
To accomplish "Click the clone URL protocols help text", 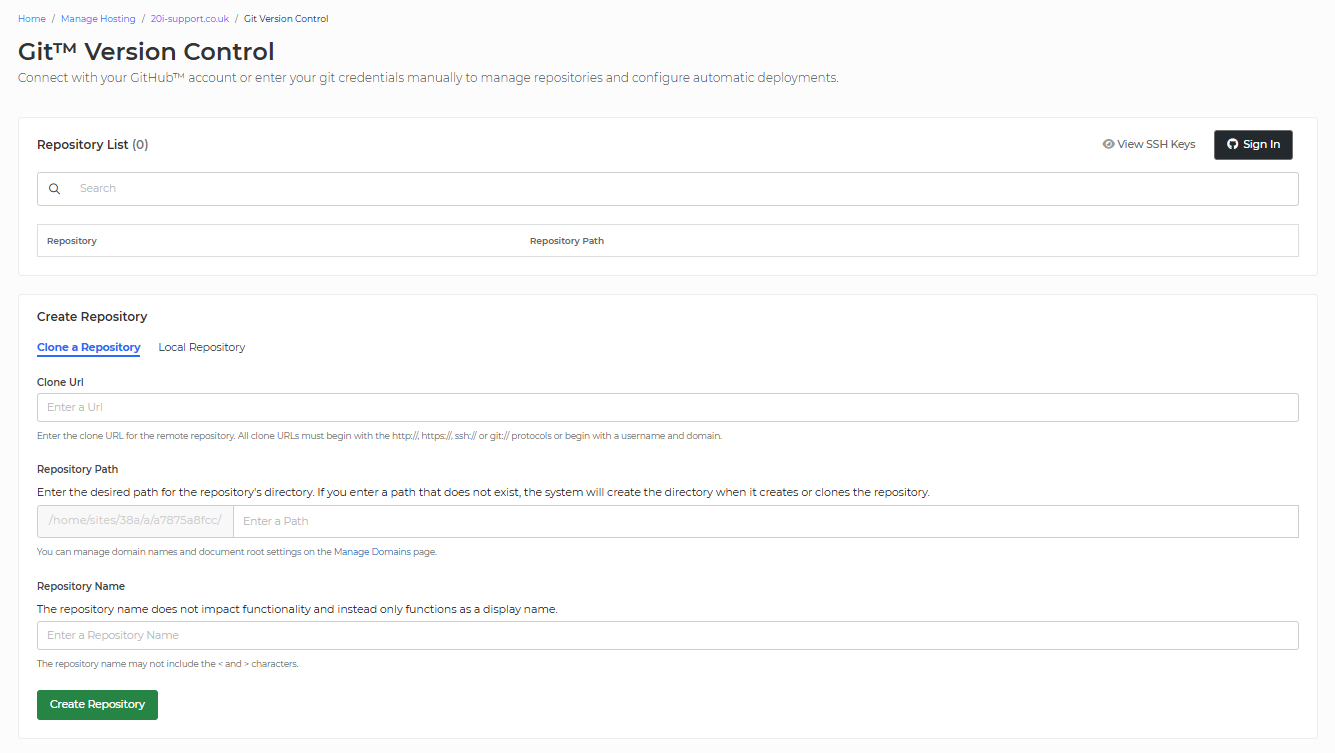I will 379,436.
